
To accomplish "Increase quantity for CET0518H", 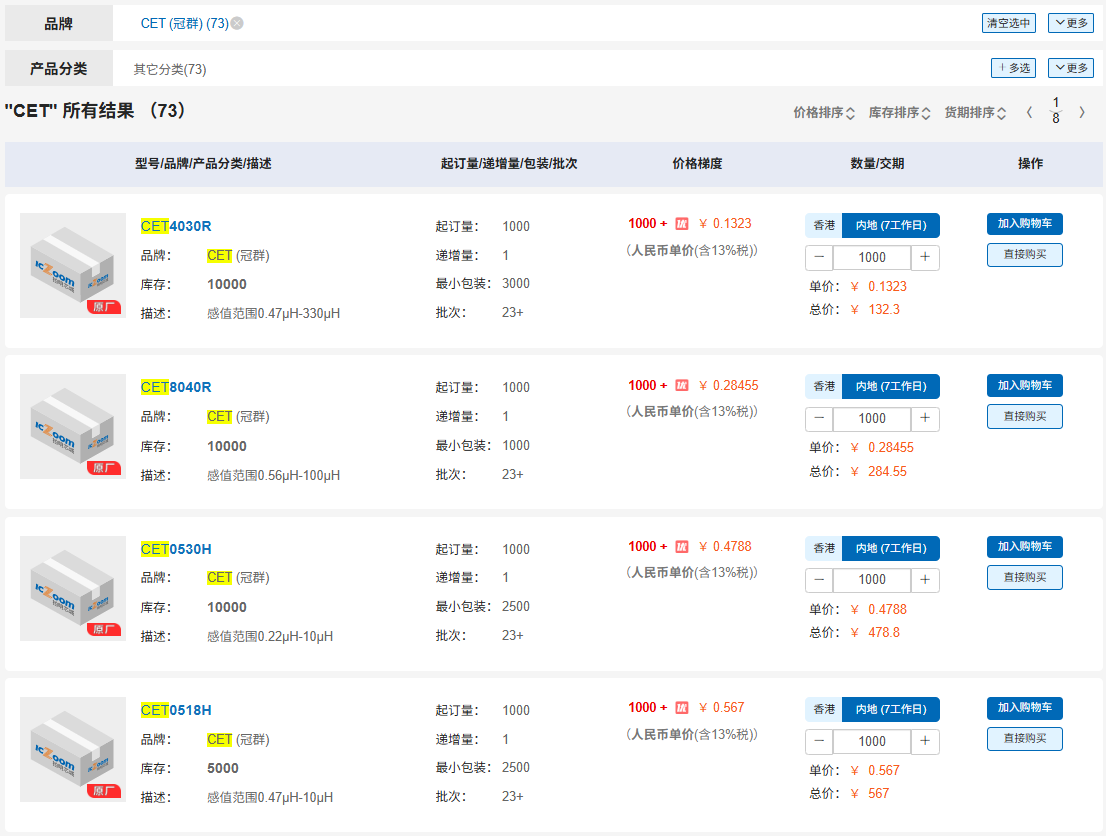I will click(925, 741).
